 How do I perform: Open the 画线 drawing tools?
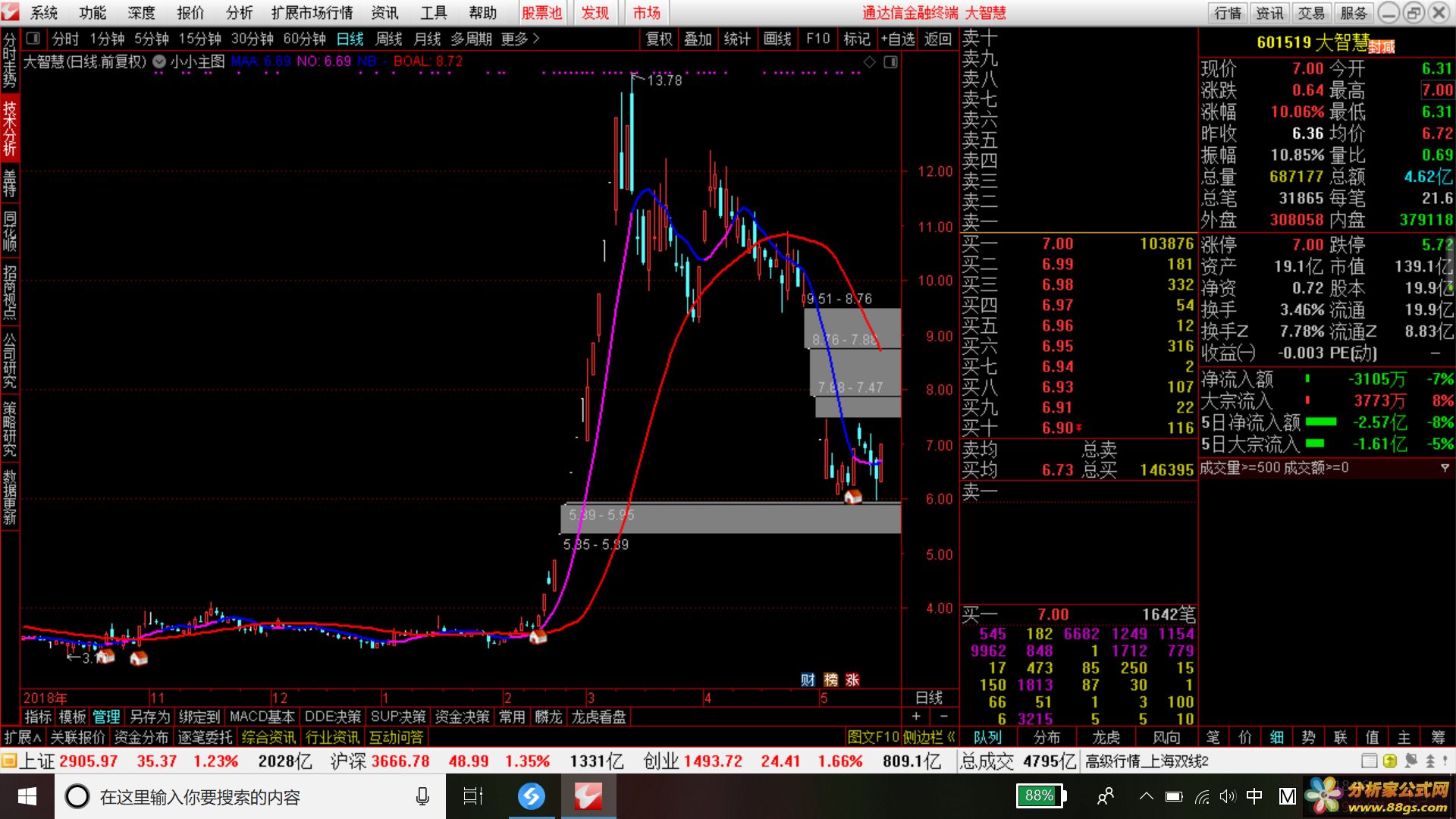777,39
